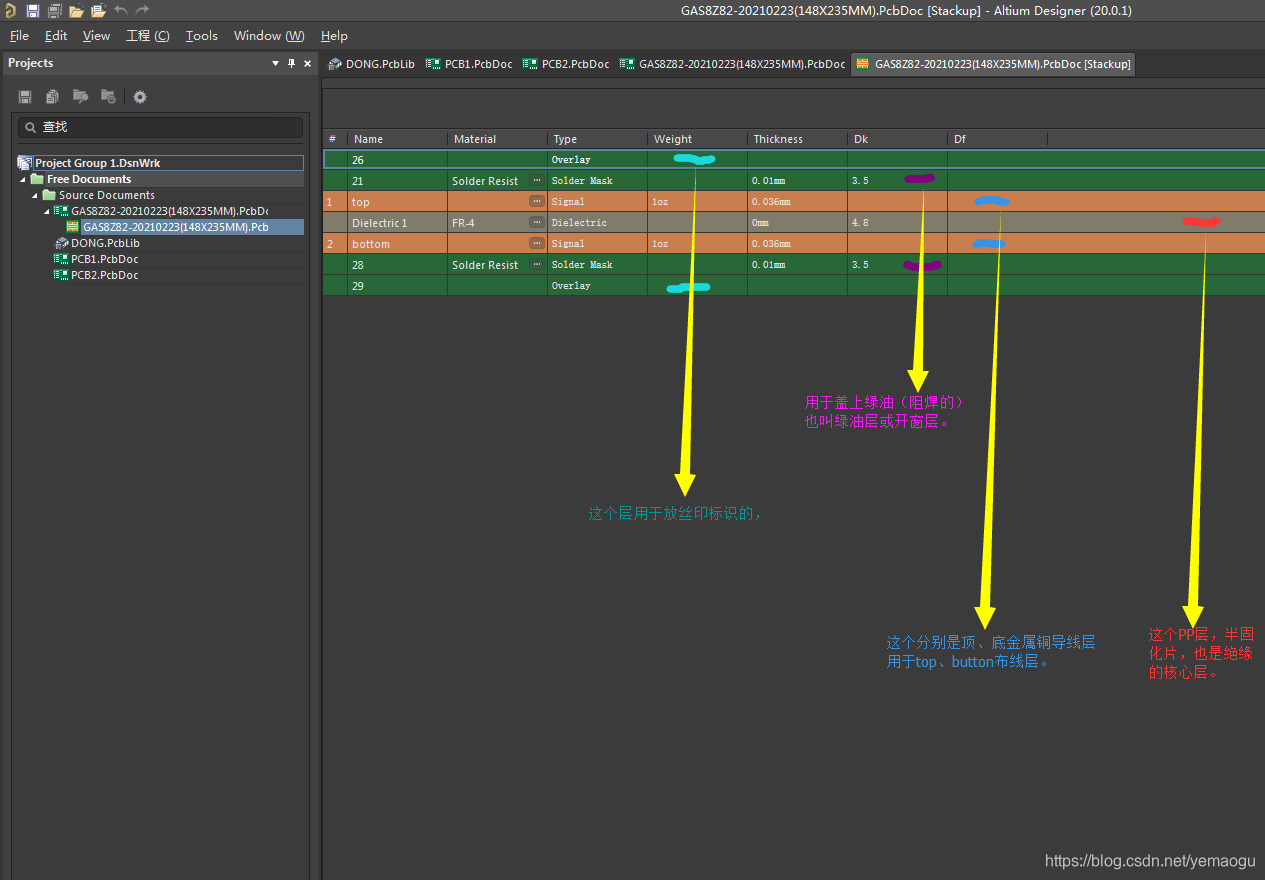Select the 'bottom' layer name cell
Image resolution: width=1265 pixels, height=880 pixels.
coord(397,244)
